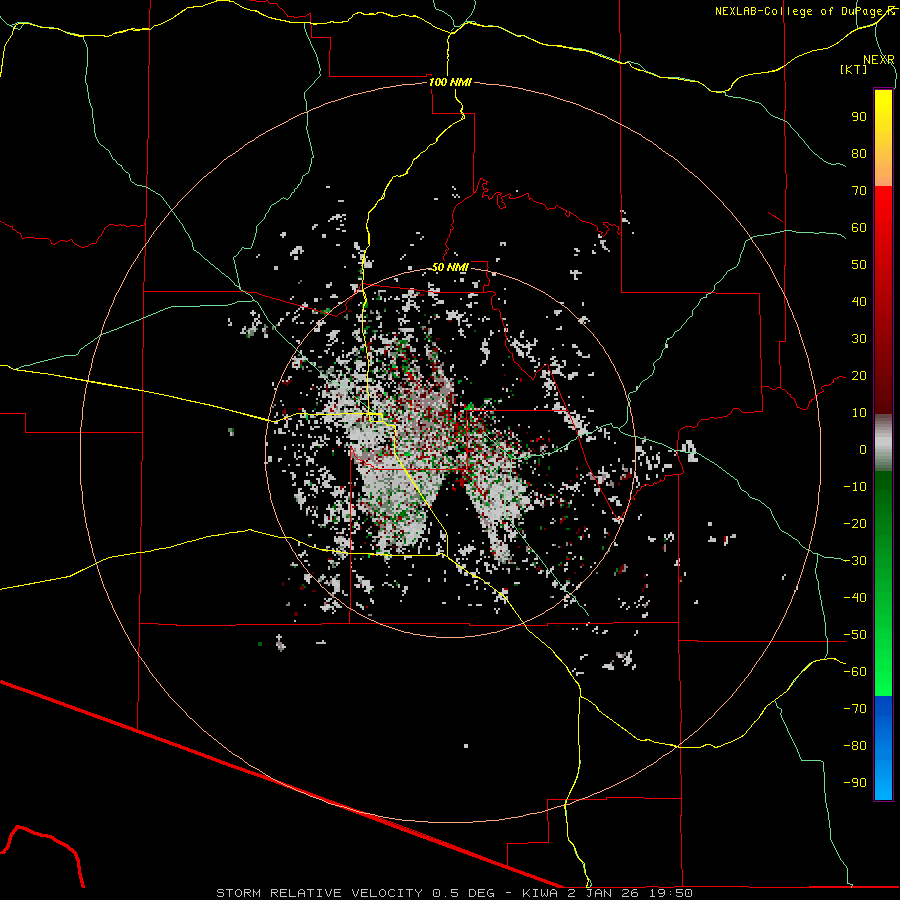
Task: Click the -40 knot scale label
Action: tap(855, 598)
